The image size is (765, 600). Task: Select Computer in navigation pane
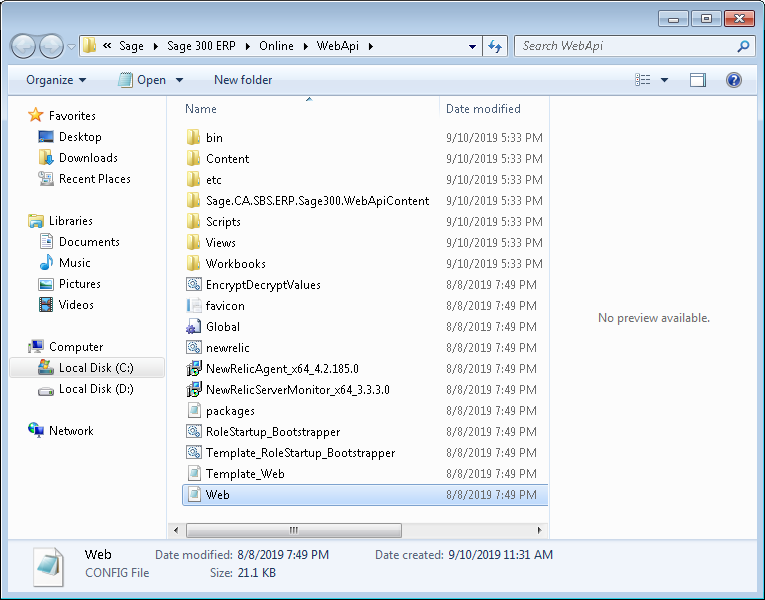pos(76,347)
